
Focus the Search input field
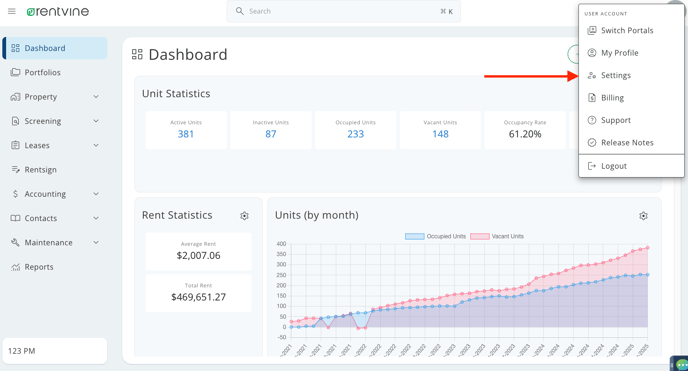click(343, 11)
